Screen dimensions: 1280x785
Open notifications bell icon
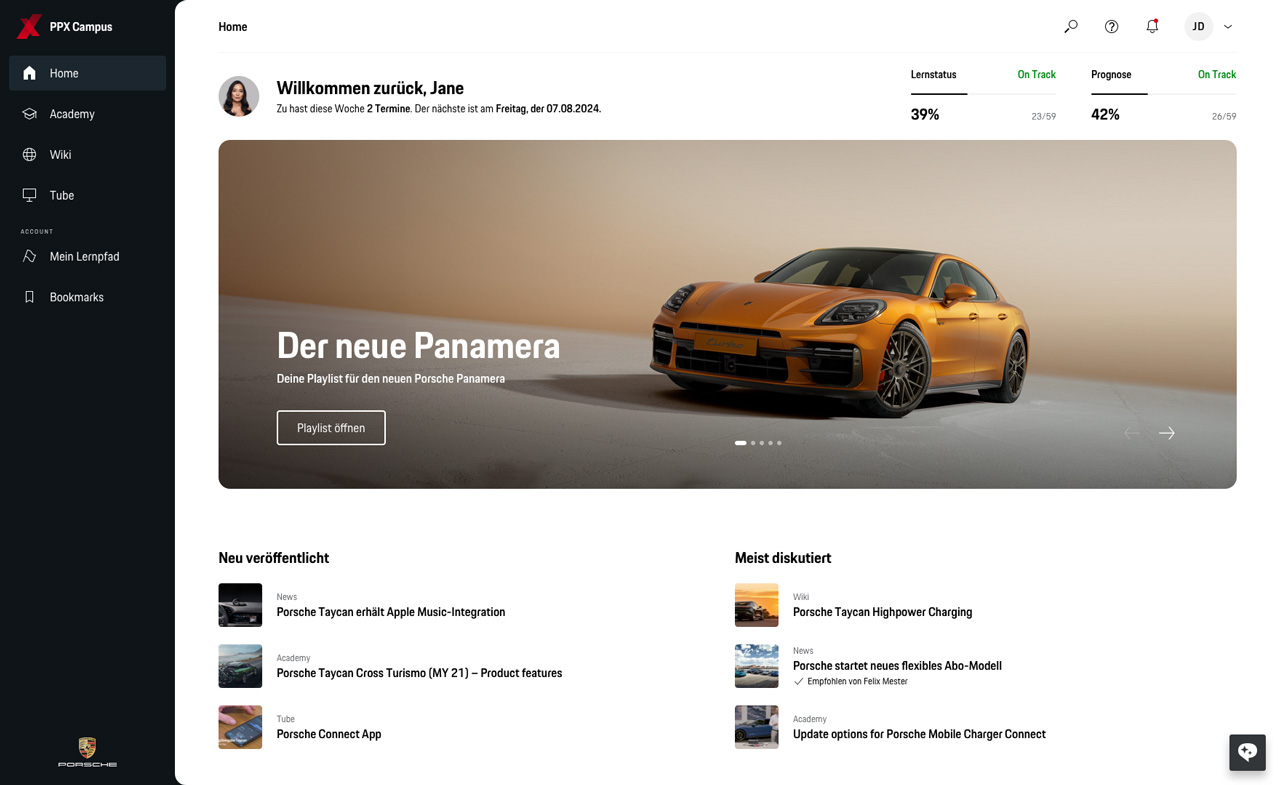click(x=1152, y=26)
